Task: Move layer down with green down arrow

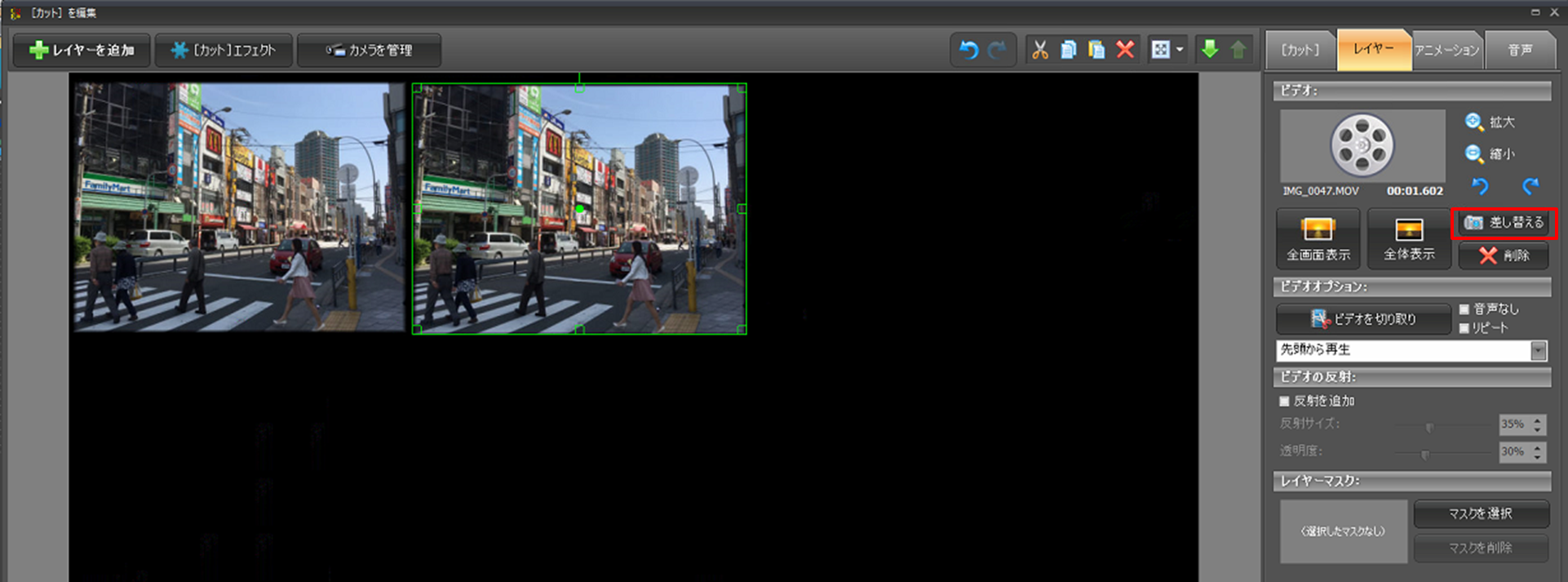Action: tap(1210, 50)
